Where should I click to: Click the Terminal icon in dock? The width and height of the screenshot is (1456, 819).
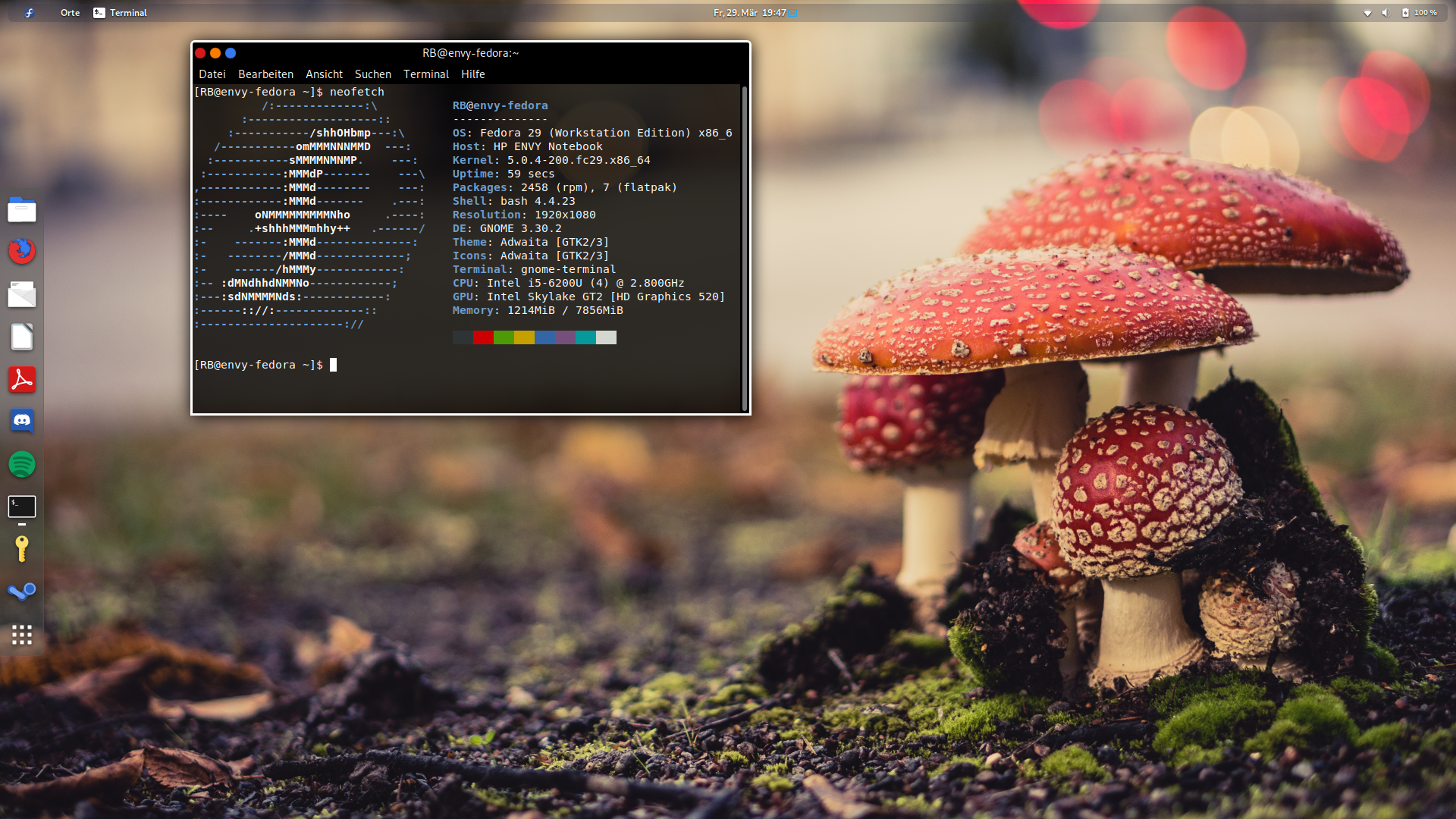click(x=22, y=507)
